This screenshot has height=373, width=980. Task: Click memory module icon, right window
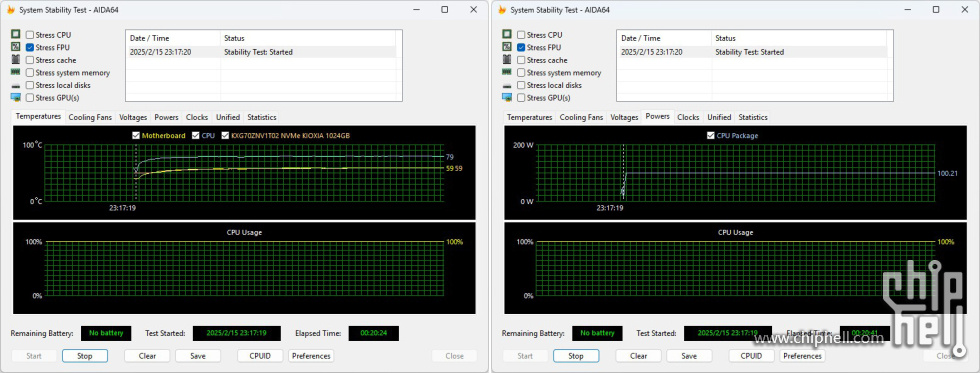click(507, 72)
